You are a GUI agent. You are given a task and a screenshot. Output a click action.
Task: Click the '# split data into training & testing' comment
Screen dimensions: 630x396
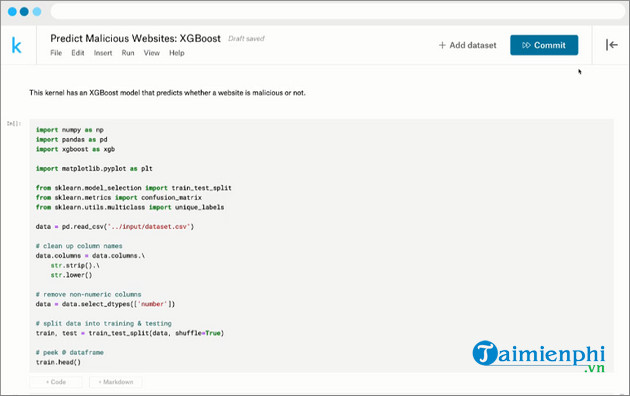[x=104, y=323]
